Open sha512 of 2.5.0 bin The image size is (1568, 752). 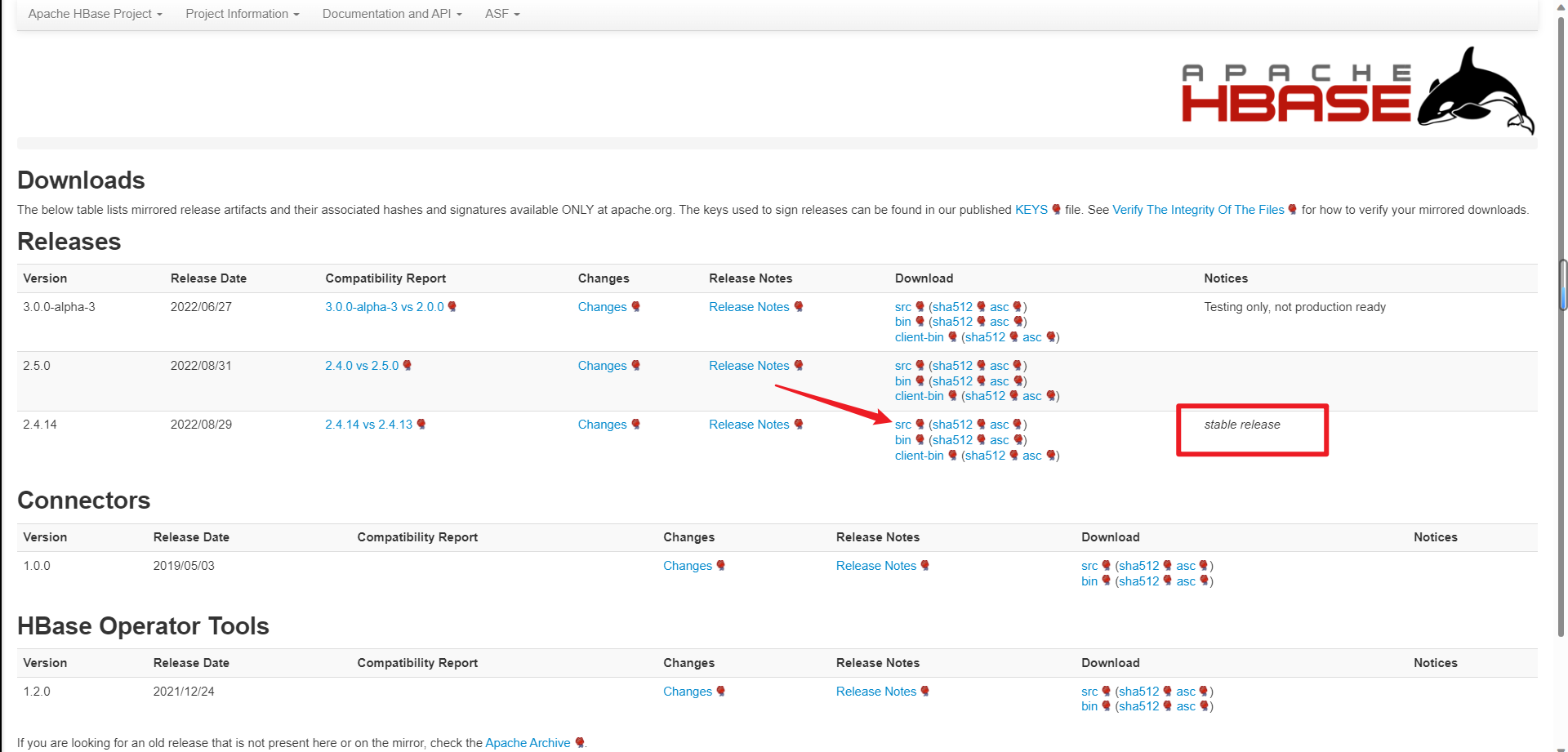tap(952, 381)
